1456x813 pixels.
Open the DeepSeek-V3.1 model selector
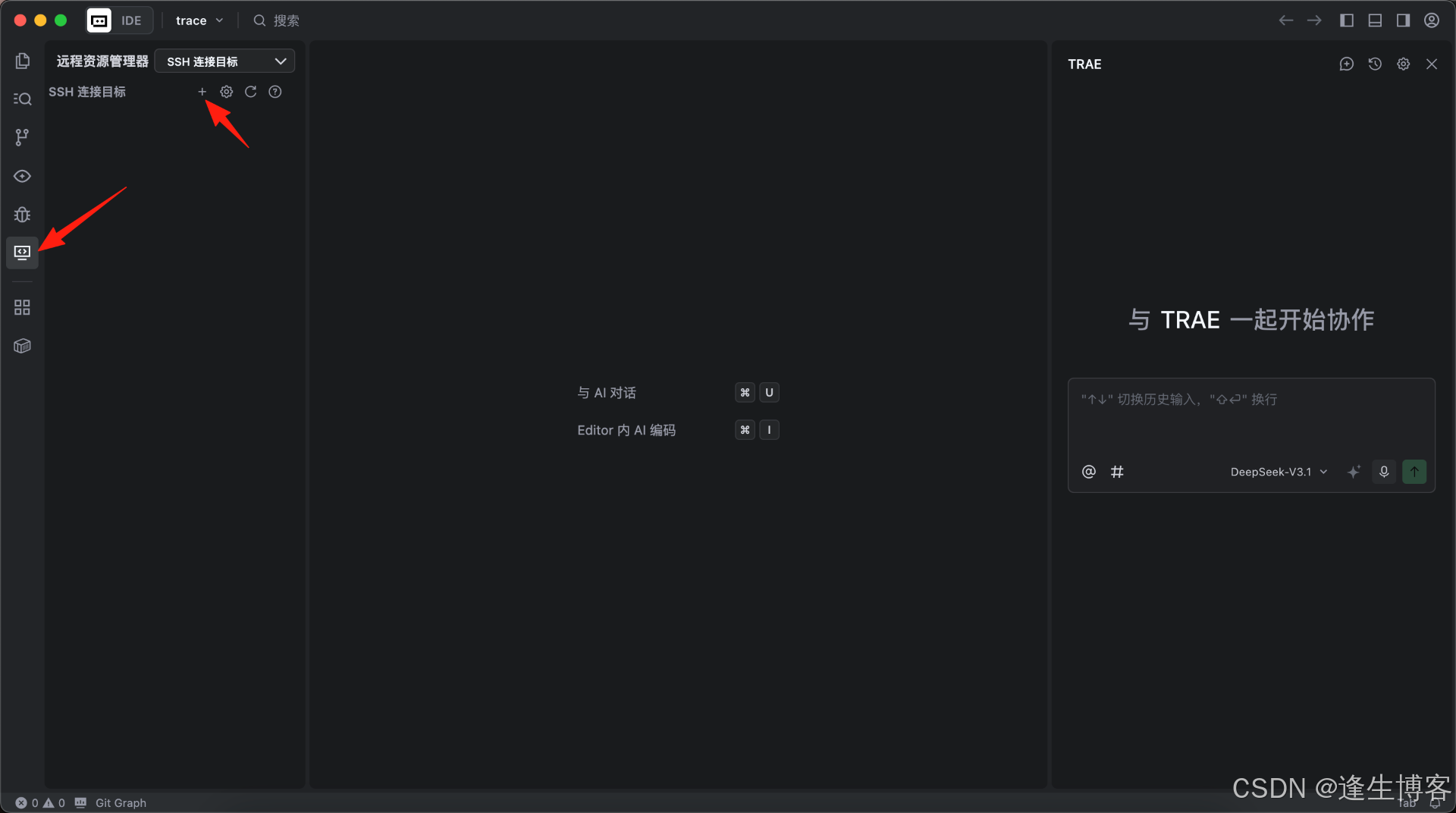(1279, 472)
